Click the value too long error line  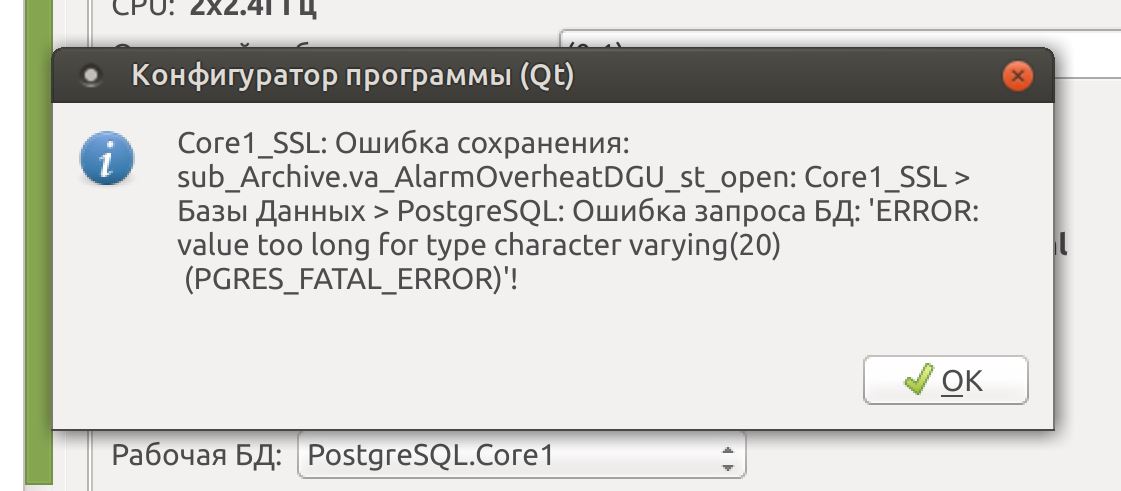point(478,245)
